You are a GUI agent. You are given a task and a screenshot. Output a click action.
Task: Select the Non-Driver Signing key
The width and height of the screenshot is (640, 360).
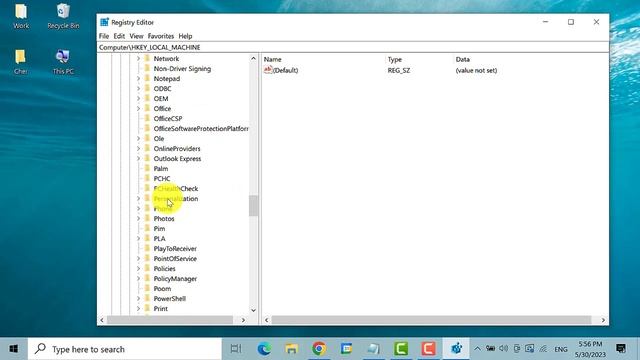[x=182, y=69]
